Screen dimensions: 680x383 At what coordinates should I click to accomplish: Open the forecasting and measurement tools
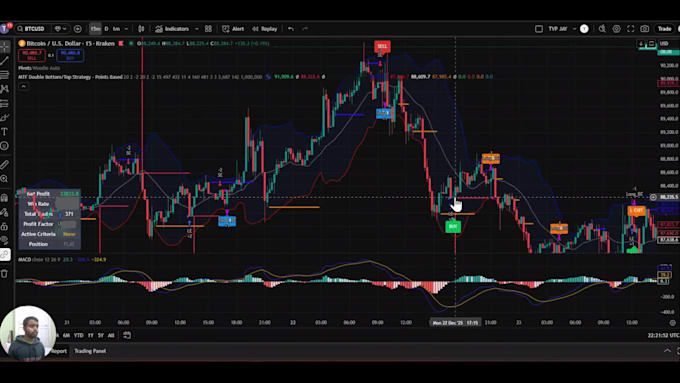pyautogui.click(x=5, y=103)
